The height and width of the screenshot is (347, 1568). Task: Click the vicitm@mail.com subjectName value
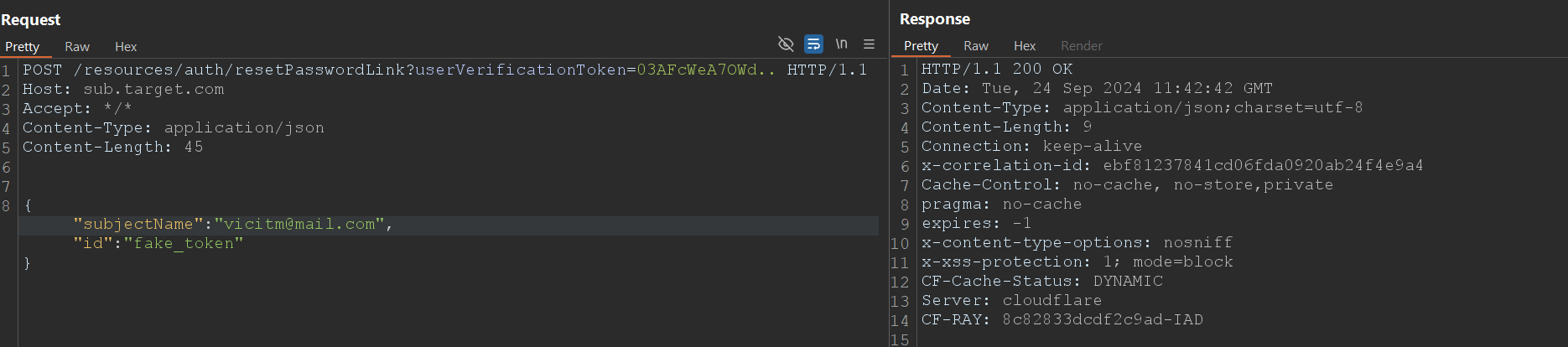(299, 225)
